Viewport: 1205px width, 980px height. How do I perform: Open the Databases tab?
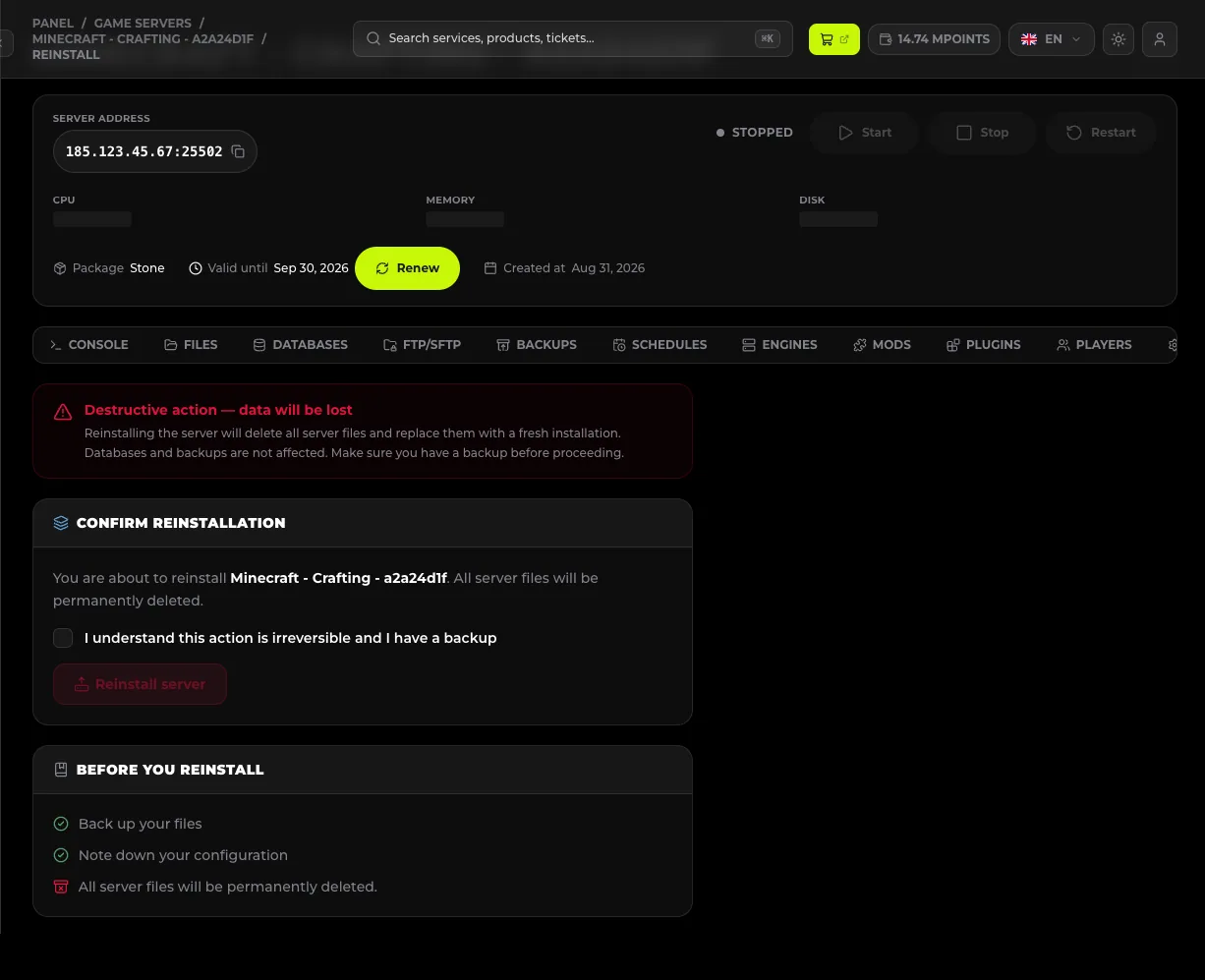[301, 345]
